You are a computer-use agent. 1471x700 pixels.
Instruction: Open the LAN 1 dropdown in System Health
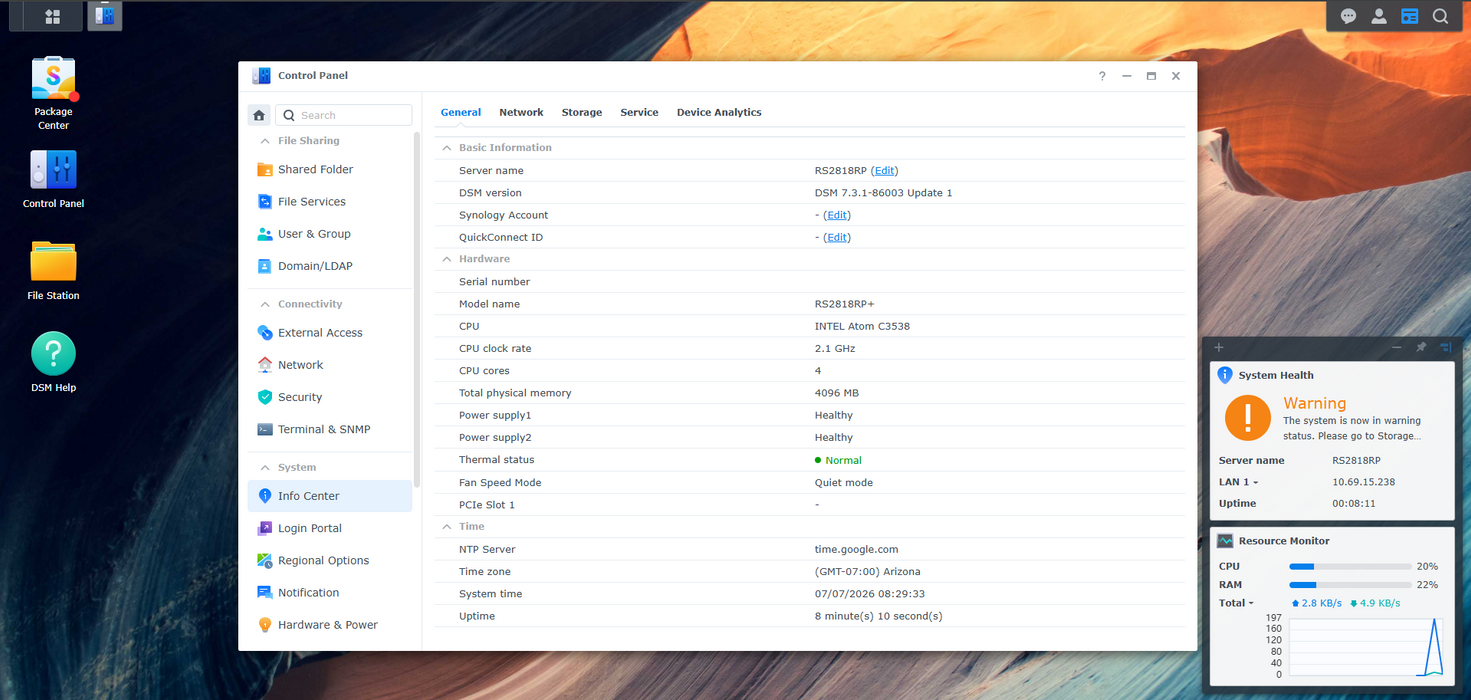[x=1238, y=482]
